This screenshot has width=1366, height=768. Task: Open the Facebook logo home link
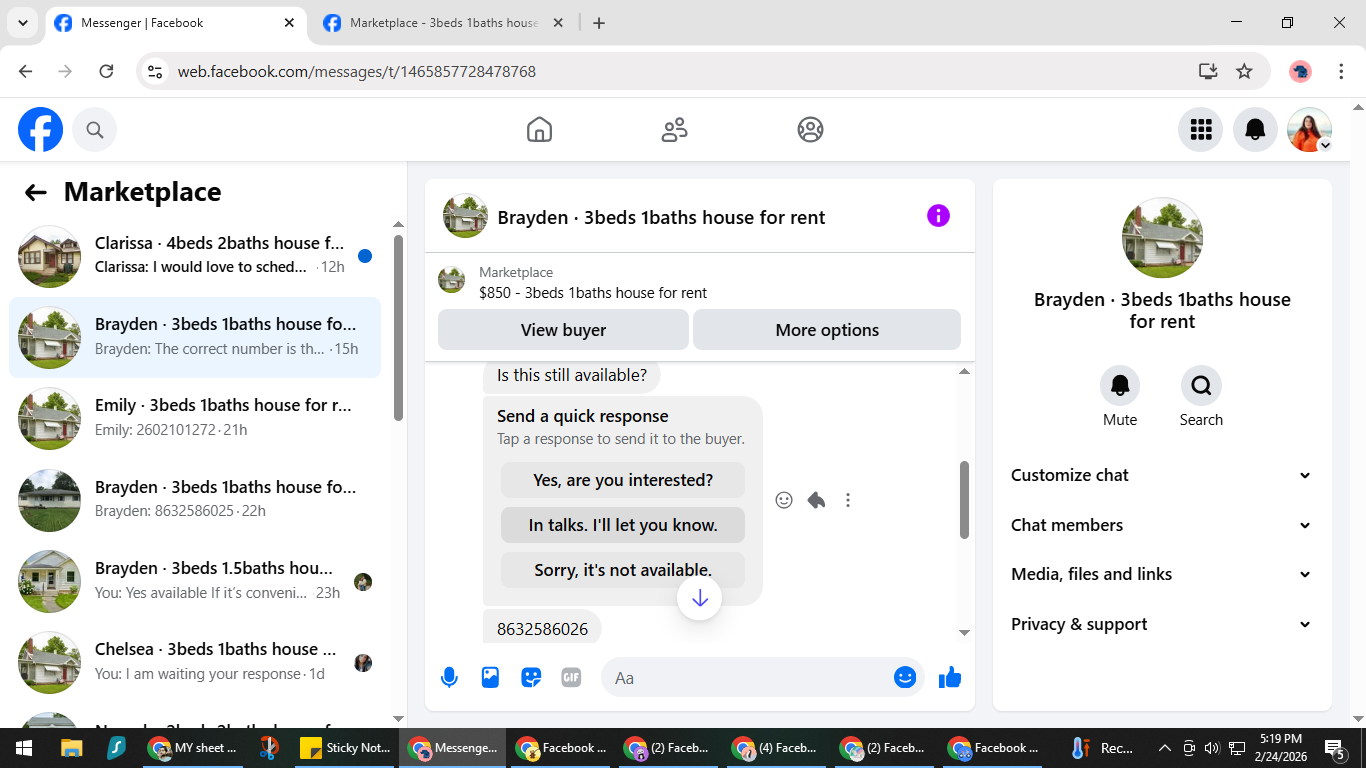point(40,130)
